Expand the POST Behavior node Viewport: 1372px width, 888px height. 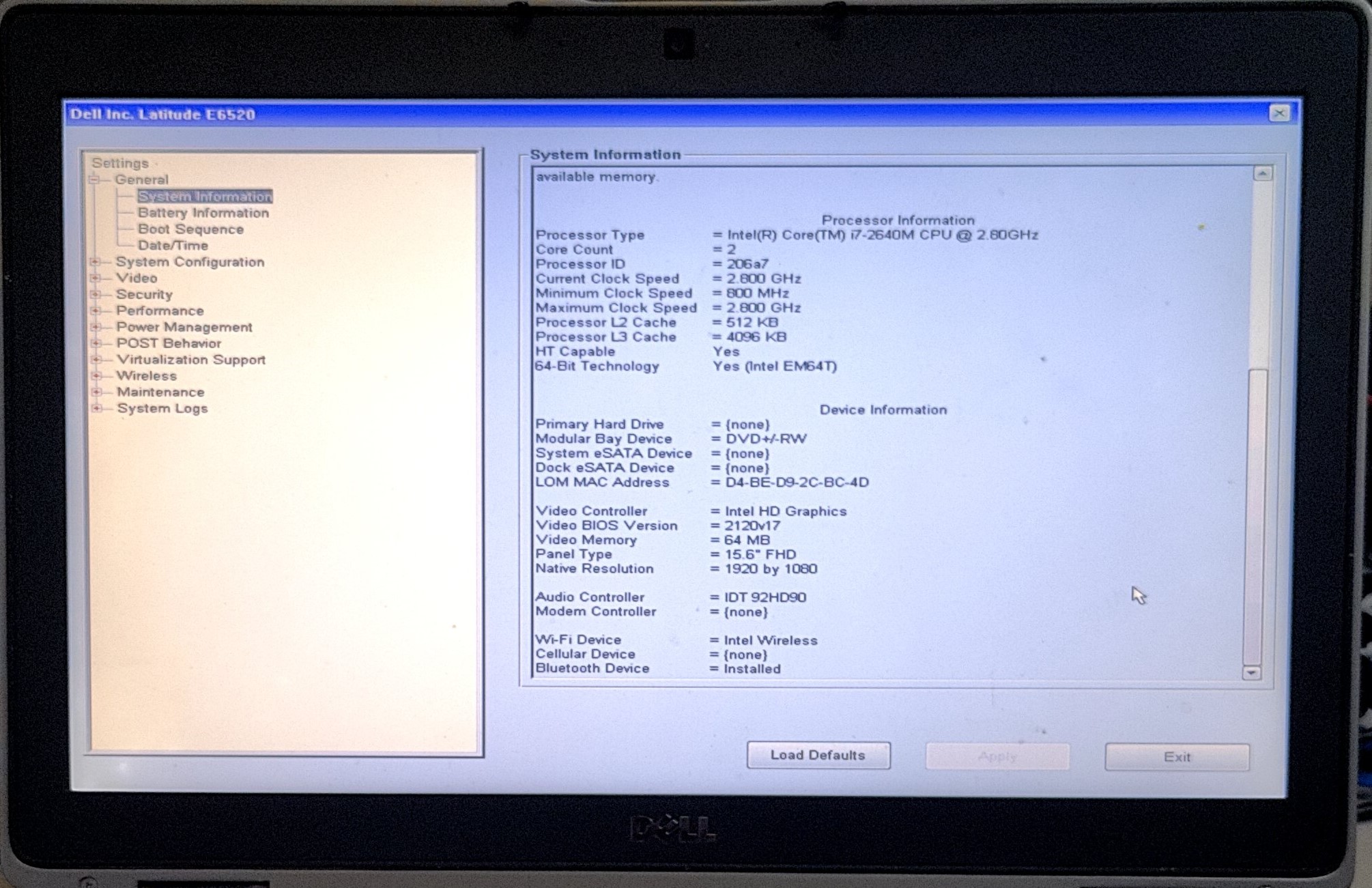coord(96,343)
